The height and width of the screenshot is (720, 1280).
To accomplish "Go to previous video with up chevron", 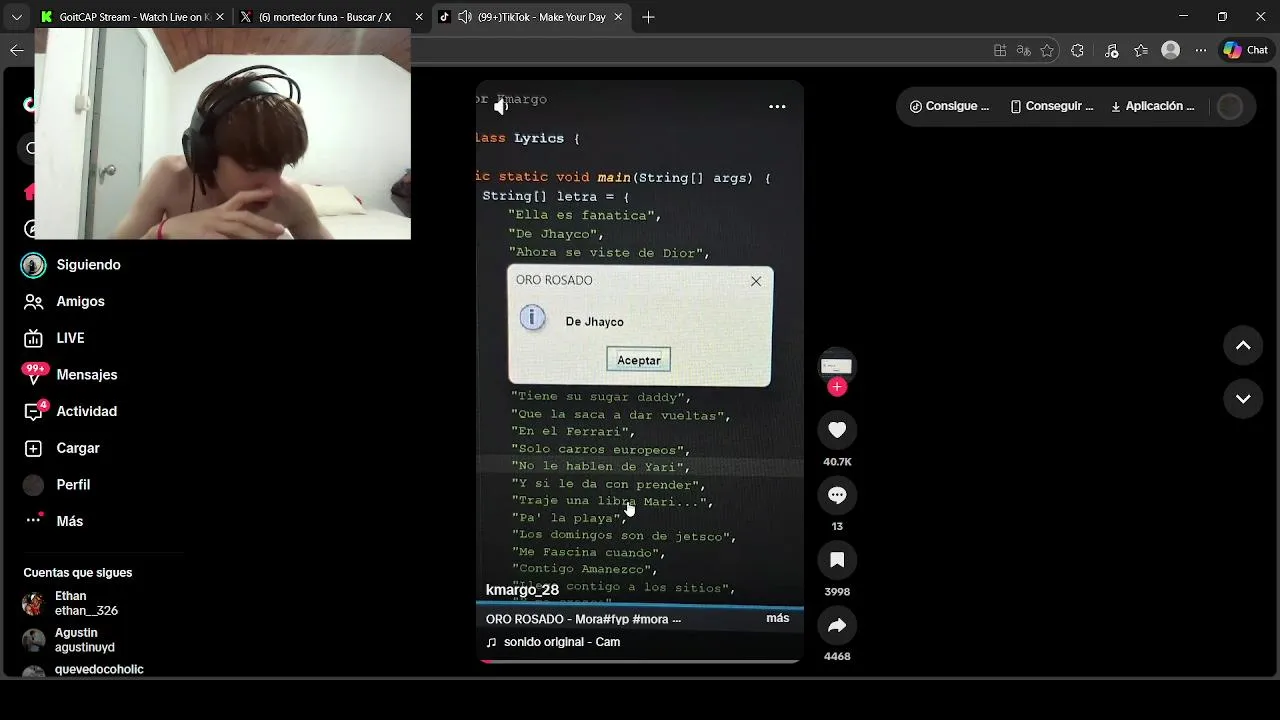I will coord(1243,346).
